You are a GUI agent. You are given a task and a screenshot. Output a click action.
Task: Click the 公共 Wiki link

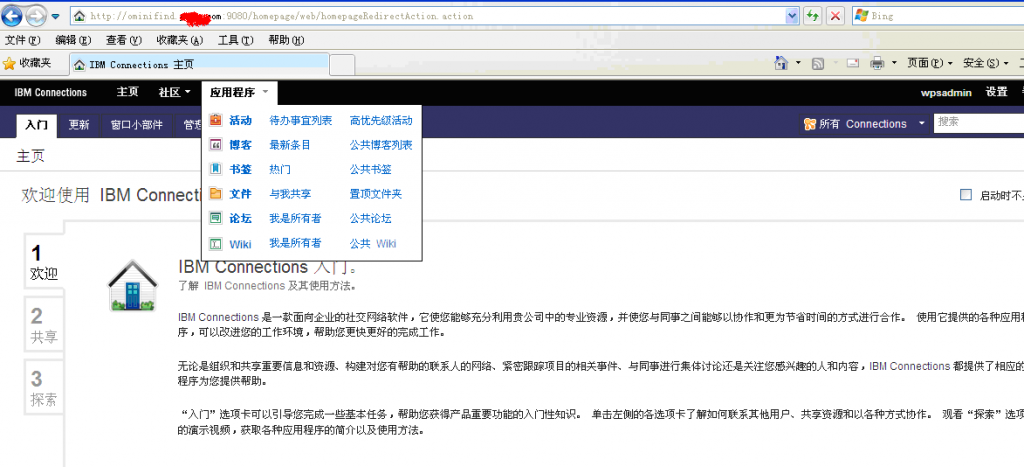pyautogui.click(x=373, y=244)
